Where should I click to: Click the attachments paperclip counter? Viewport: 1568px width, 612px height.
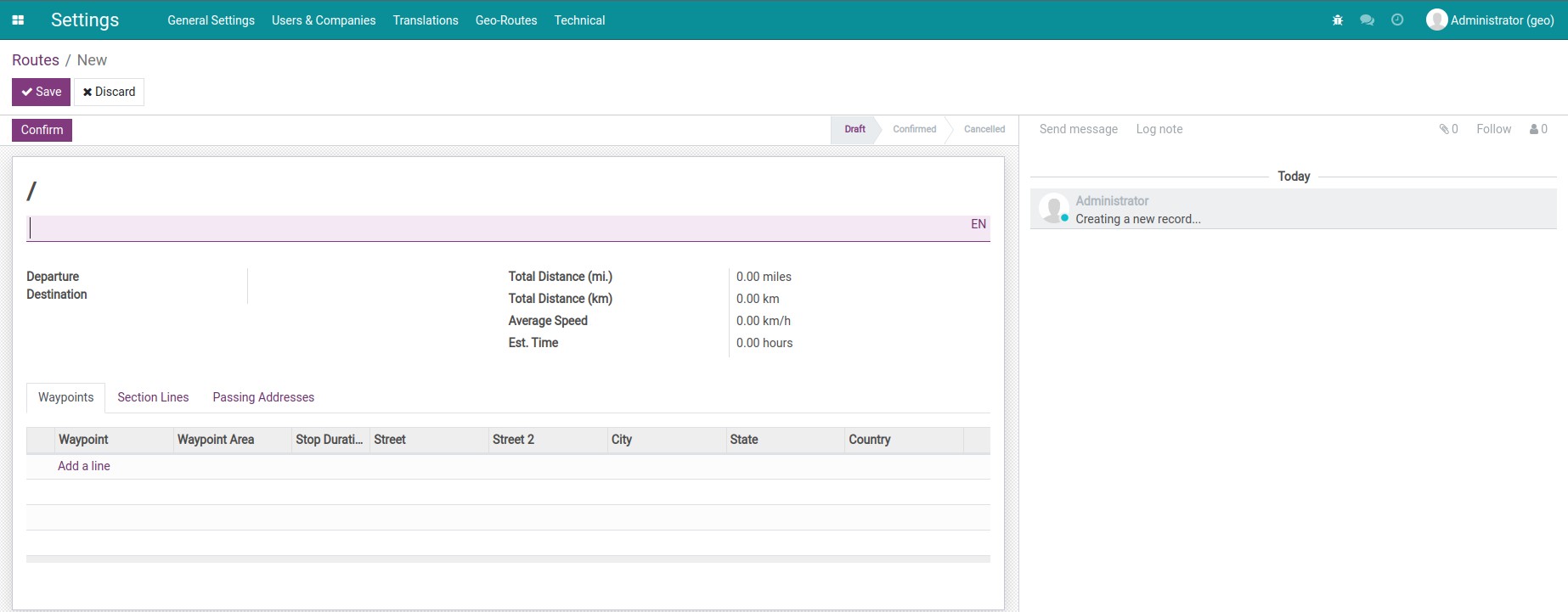1448,129
